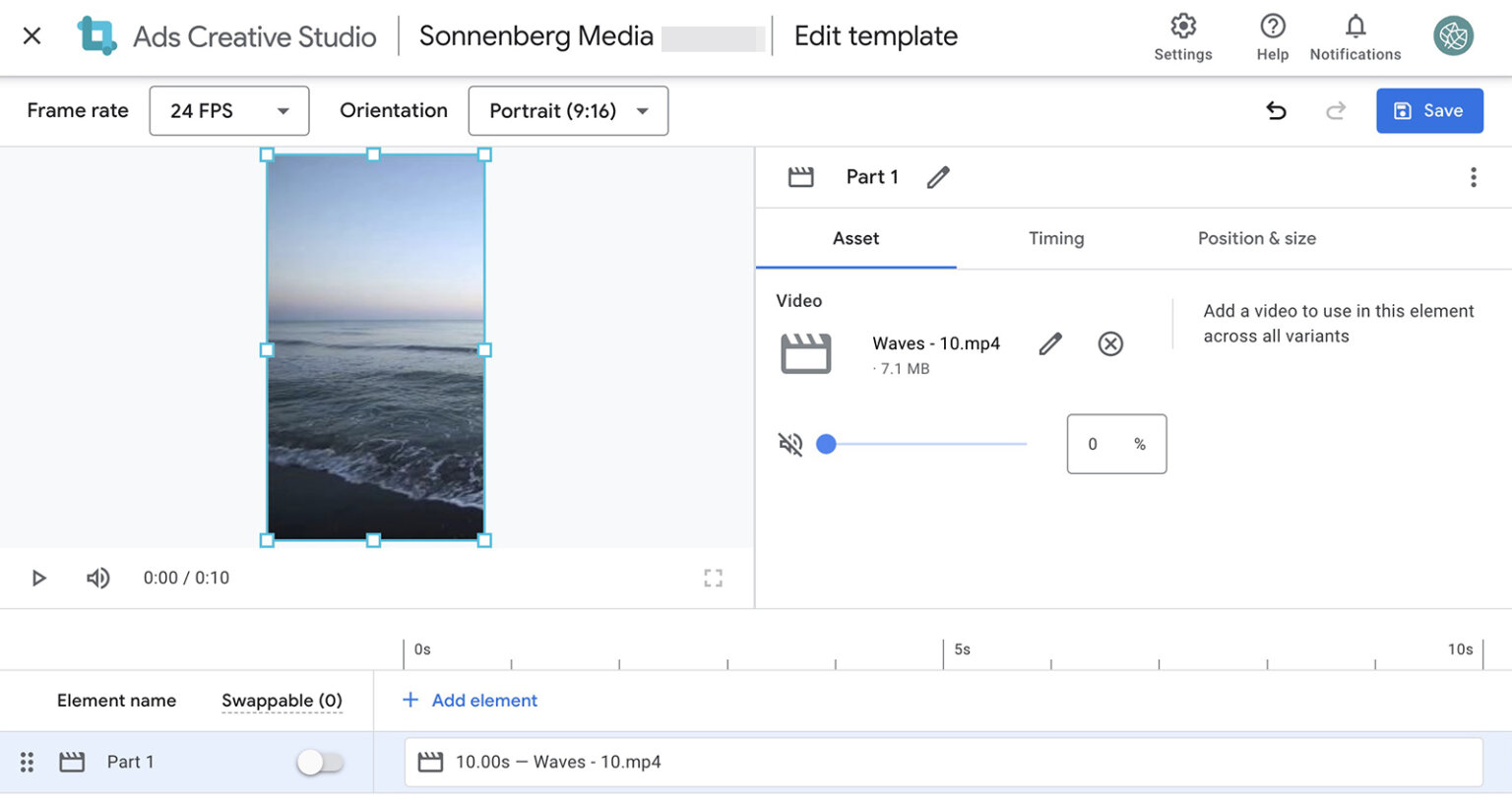Screen dimensions: 1512x801
Task: Open Settings gear
Action: (x=1183, y=37)
